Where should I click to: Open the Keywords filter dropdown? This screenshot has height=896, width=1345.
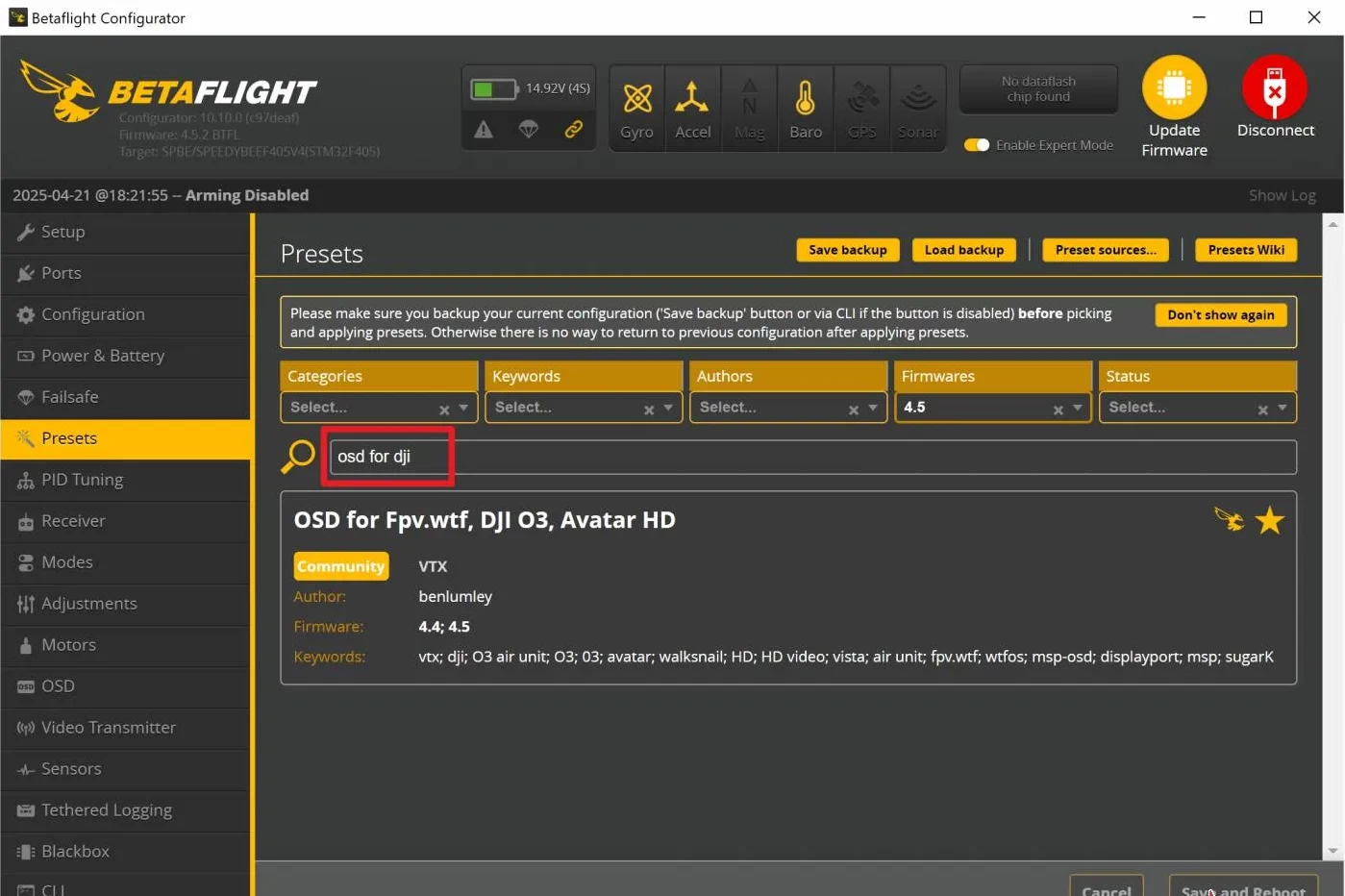coord(584,408)
